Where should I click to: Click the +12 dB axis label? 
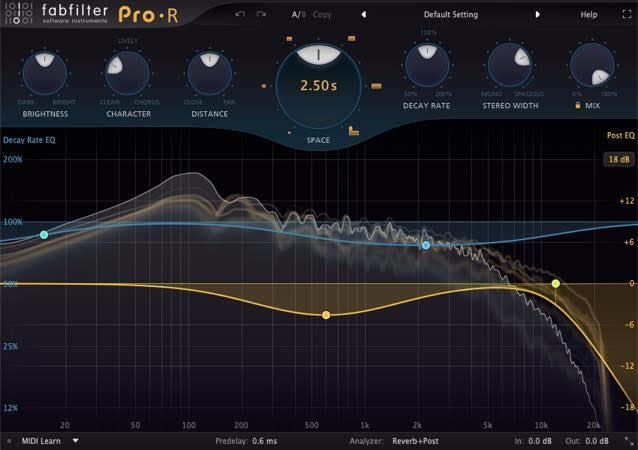click(627, 201)
